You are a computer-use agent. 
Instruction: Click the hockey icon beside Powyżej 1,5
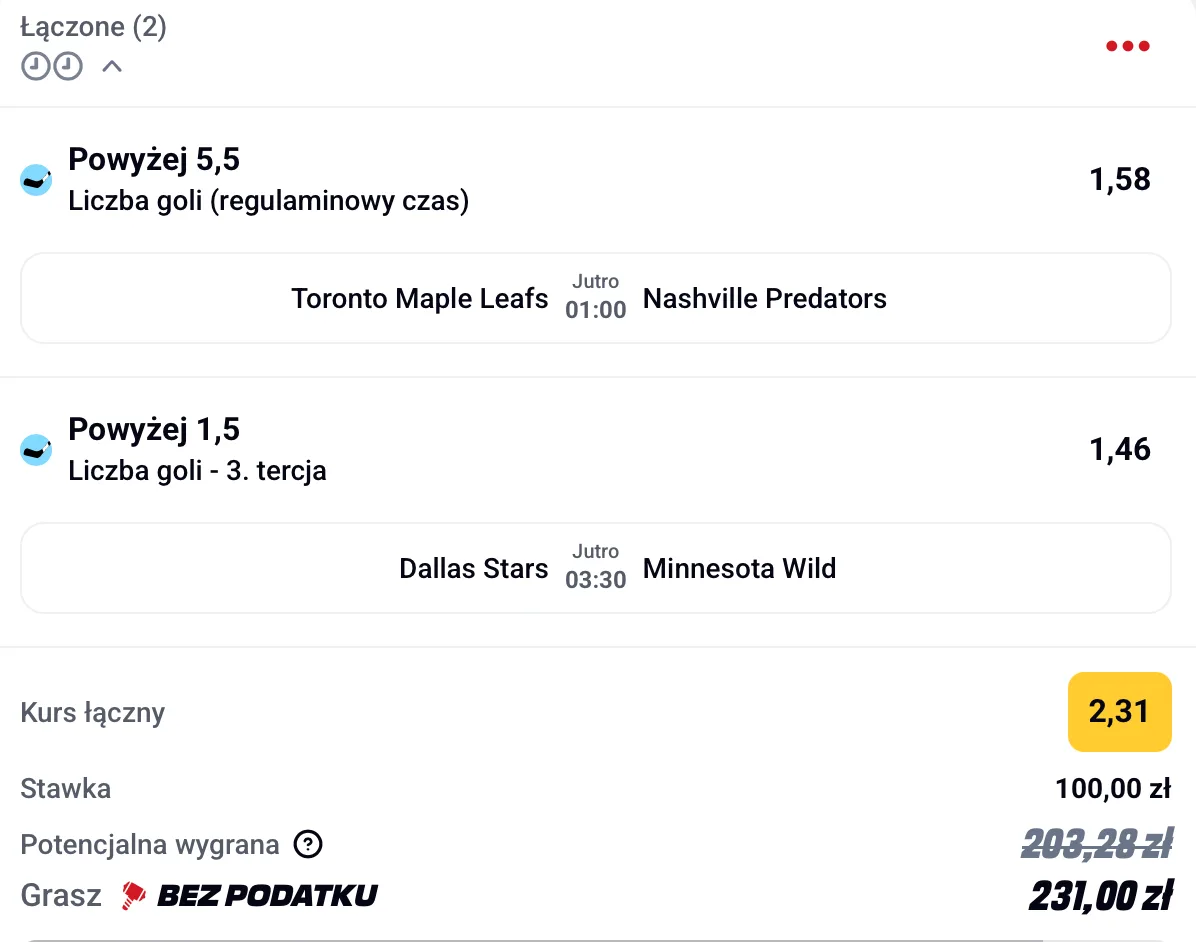tap(36, 450)
